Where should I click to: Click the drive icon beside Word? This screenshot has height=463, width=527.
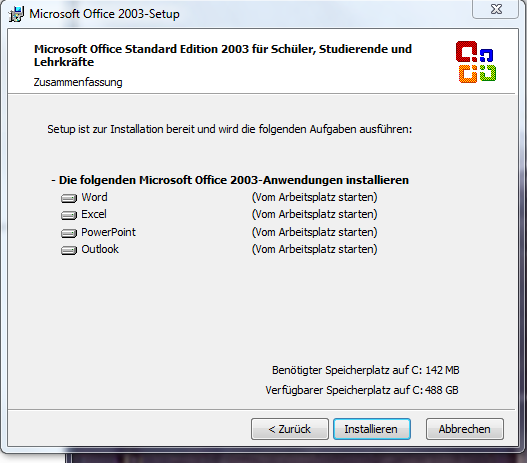(x=69, y=198)
